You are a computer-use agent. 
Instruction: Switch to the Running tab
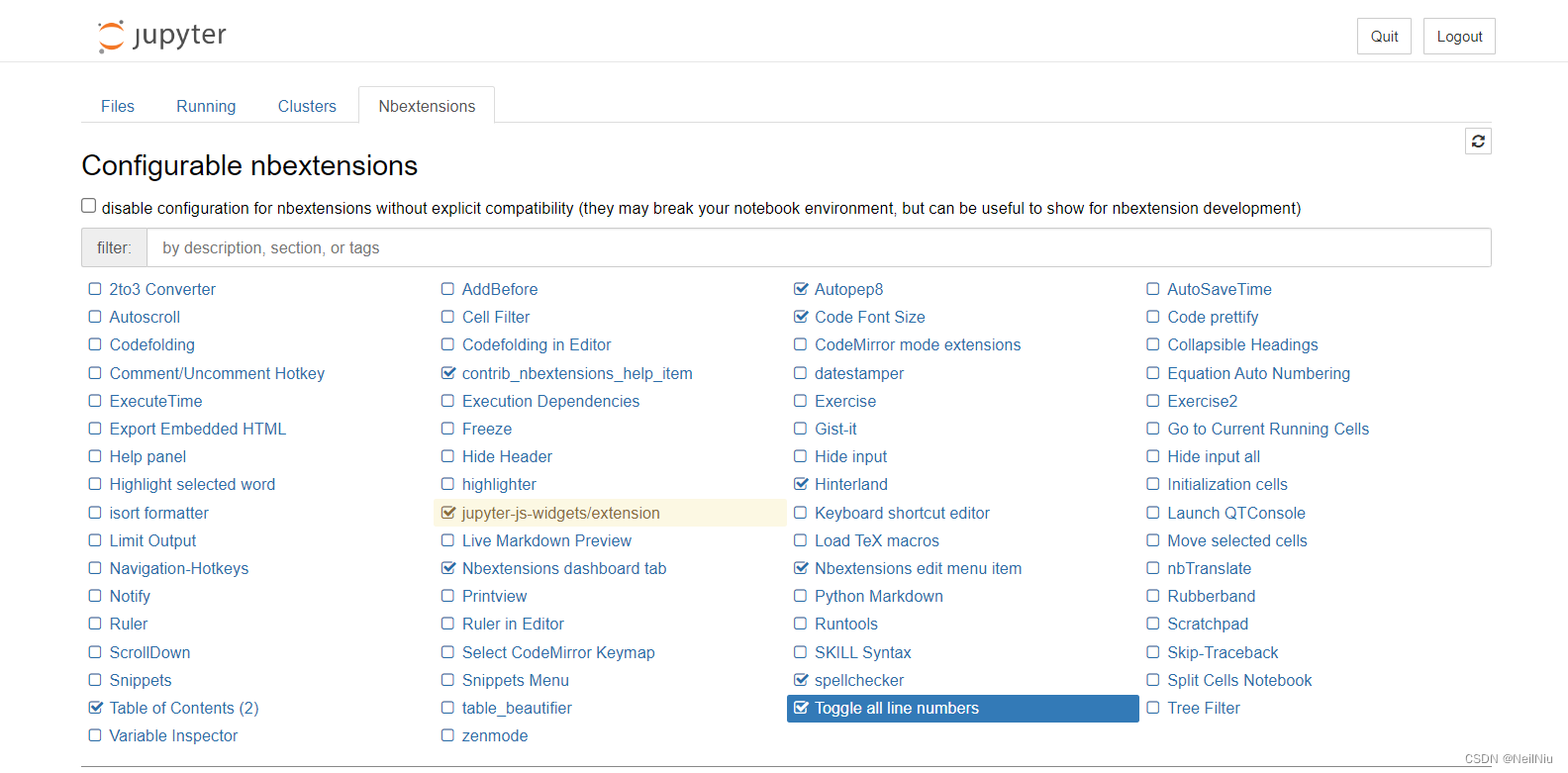point(206,106)
